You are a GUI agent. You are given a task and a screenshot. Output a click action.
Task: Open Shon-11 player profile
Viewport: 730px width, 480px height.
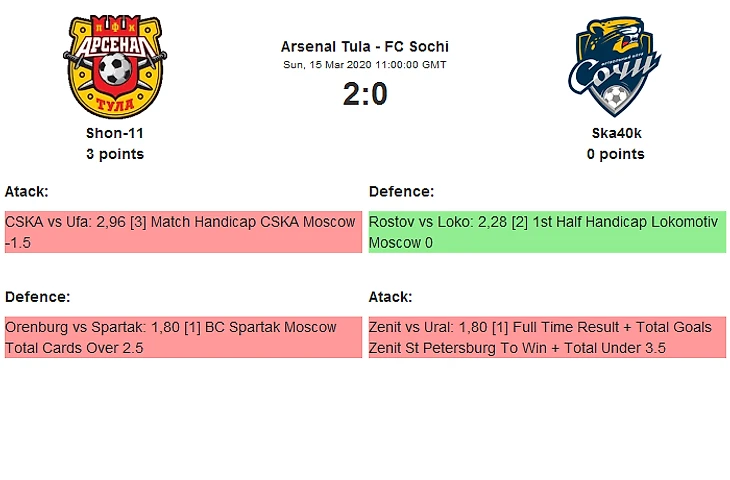(115, 132)
